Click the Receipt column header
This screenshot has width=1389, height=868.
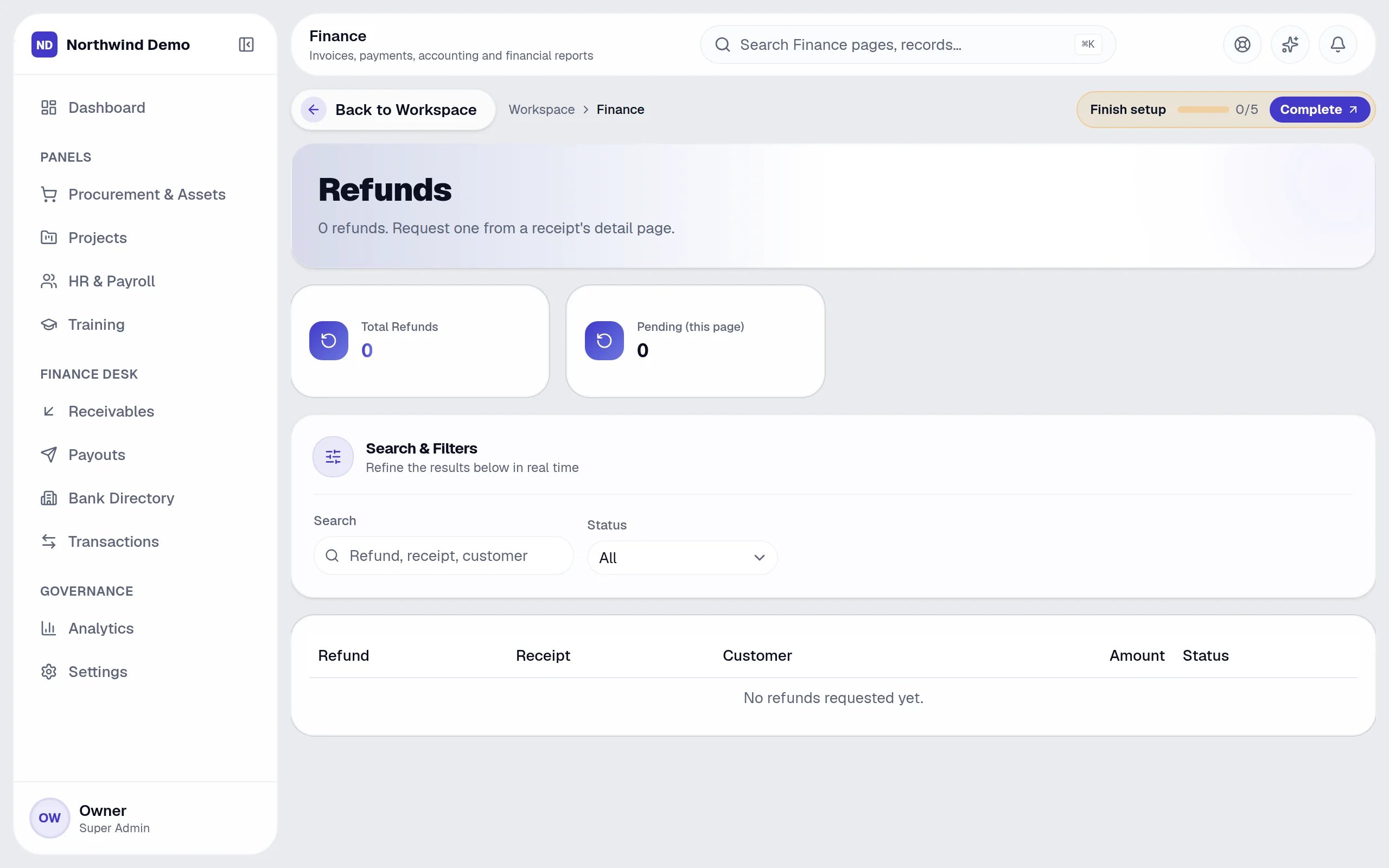(x=543, y=655)
